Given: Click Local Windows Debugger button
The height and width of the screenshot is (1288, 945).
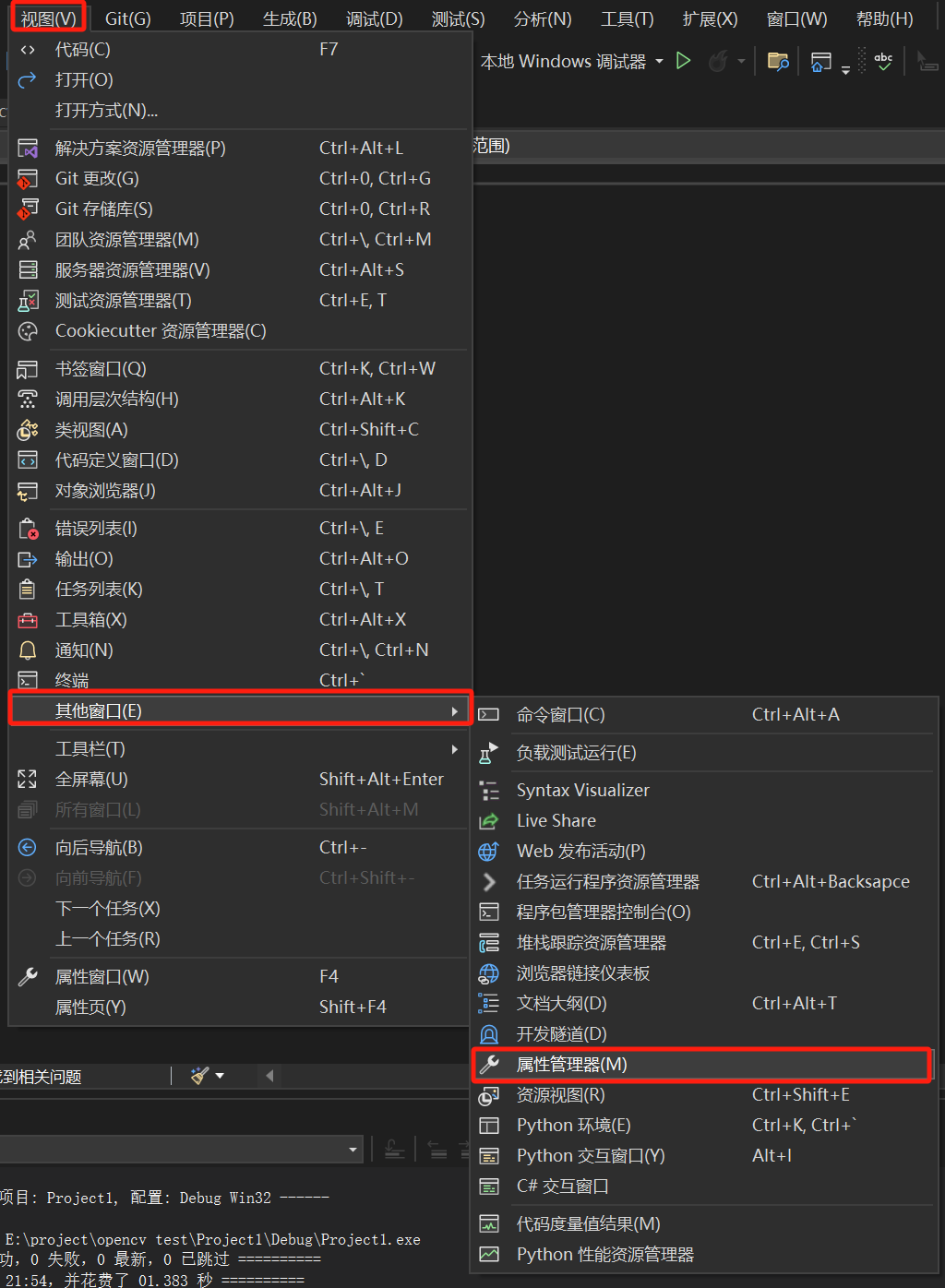Looking at the screenshot, I should [563, 62].
